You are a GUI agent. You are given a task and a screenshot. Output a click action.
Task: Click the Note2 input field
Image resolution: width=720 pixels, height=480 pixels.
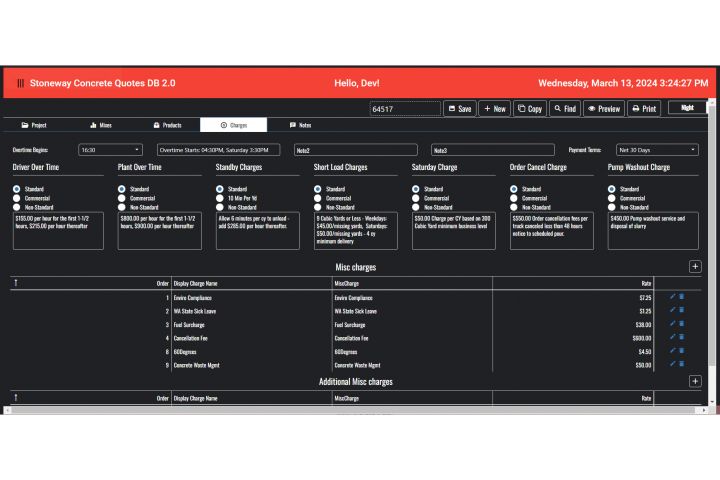(x=356, y=150)
